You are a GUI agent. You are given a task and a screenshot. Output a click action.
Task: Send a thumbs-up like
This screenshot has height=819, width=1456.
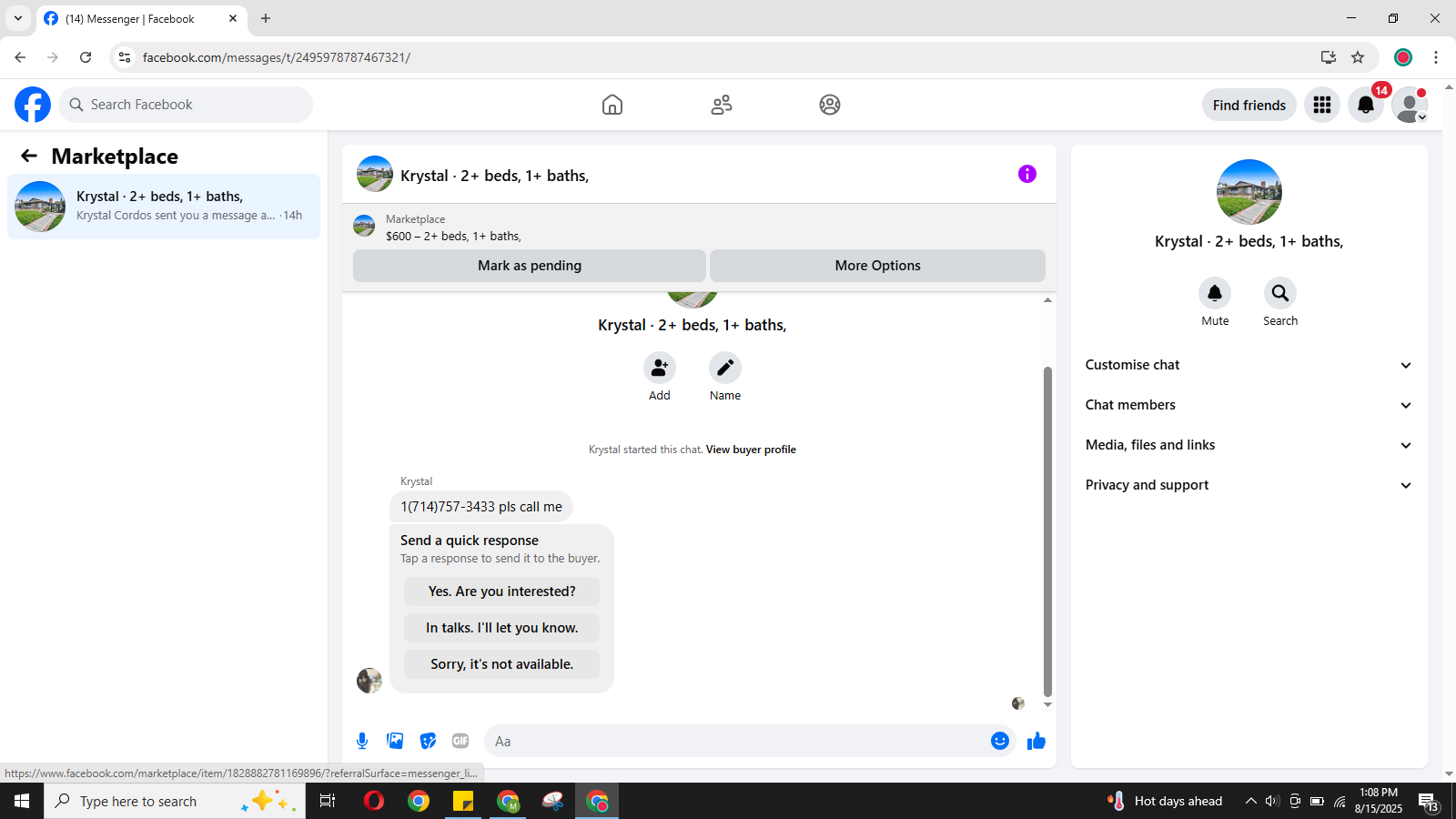[x=1036, y=741]
